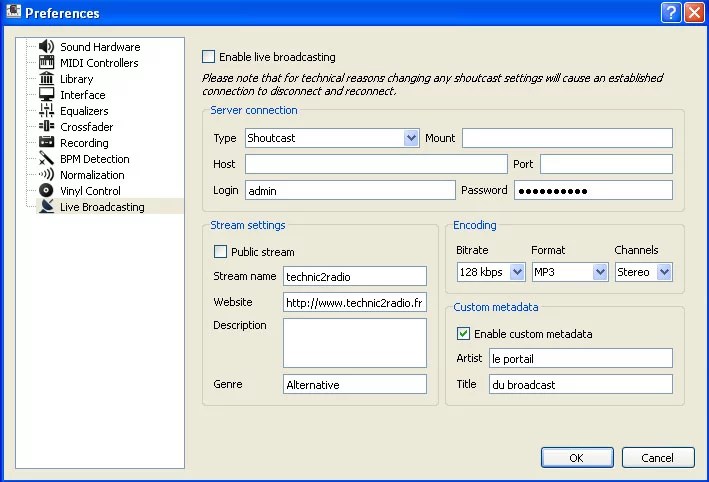The width and height of the screenshot is (709, 482).
Task: Expand the Bitrate 128 kbps dropdown
Action: click(x=490, y=272)
